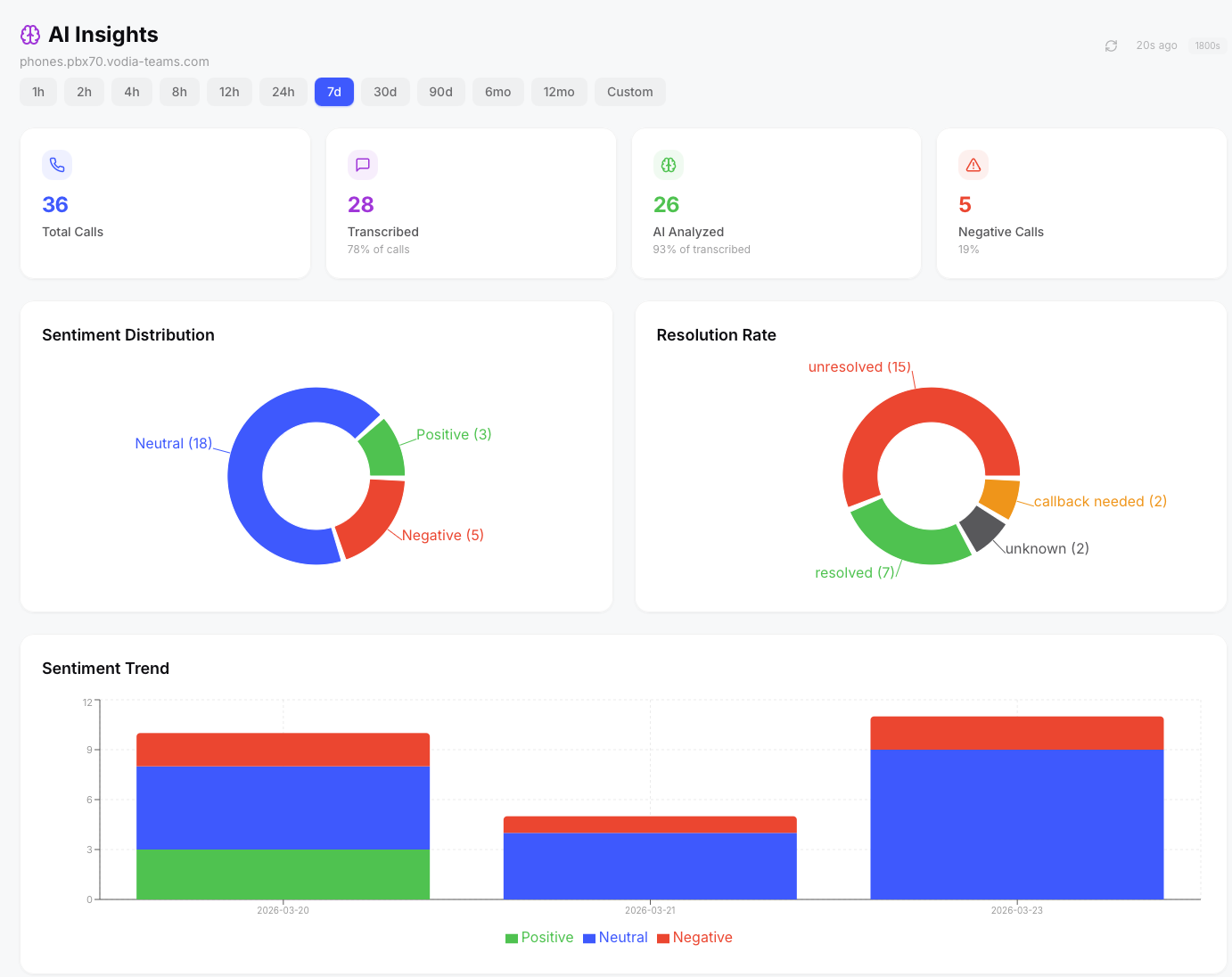Choose the 6mo period from the range bar
The width and height of the screenshot is (1232, 977).
pos(497,91)
